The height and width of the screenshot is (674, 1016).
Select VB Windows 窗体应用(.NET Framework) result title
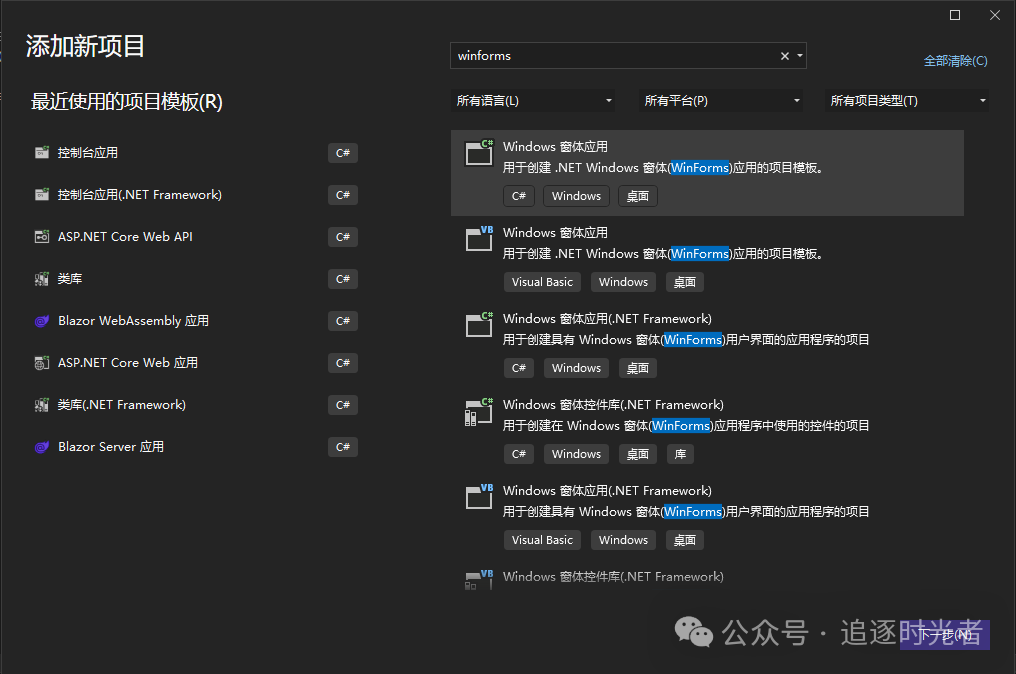tap(607, 491)
